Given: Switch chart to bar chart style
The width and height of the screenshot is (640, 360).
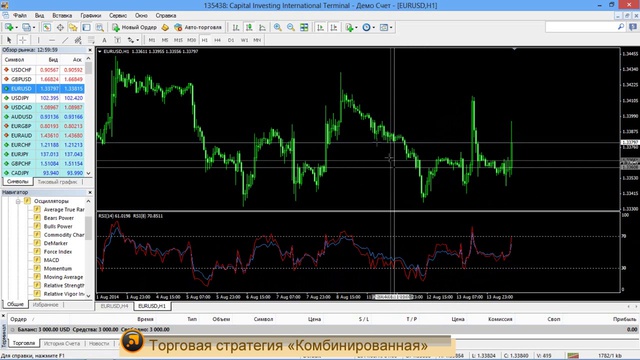Looking at the screenshot, I should 236,27.
